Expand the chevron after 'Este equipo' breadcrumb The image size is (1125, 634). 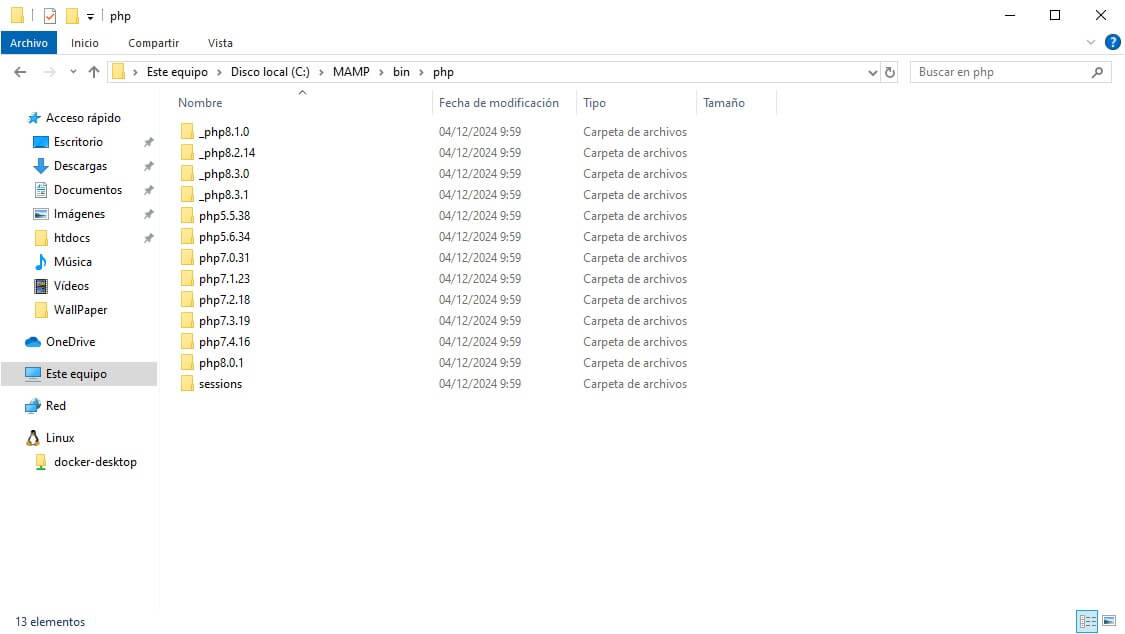tap(220, 72)
